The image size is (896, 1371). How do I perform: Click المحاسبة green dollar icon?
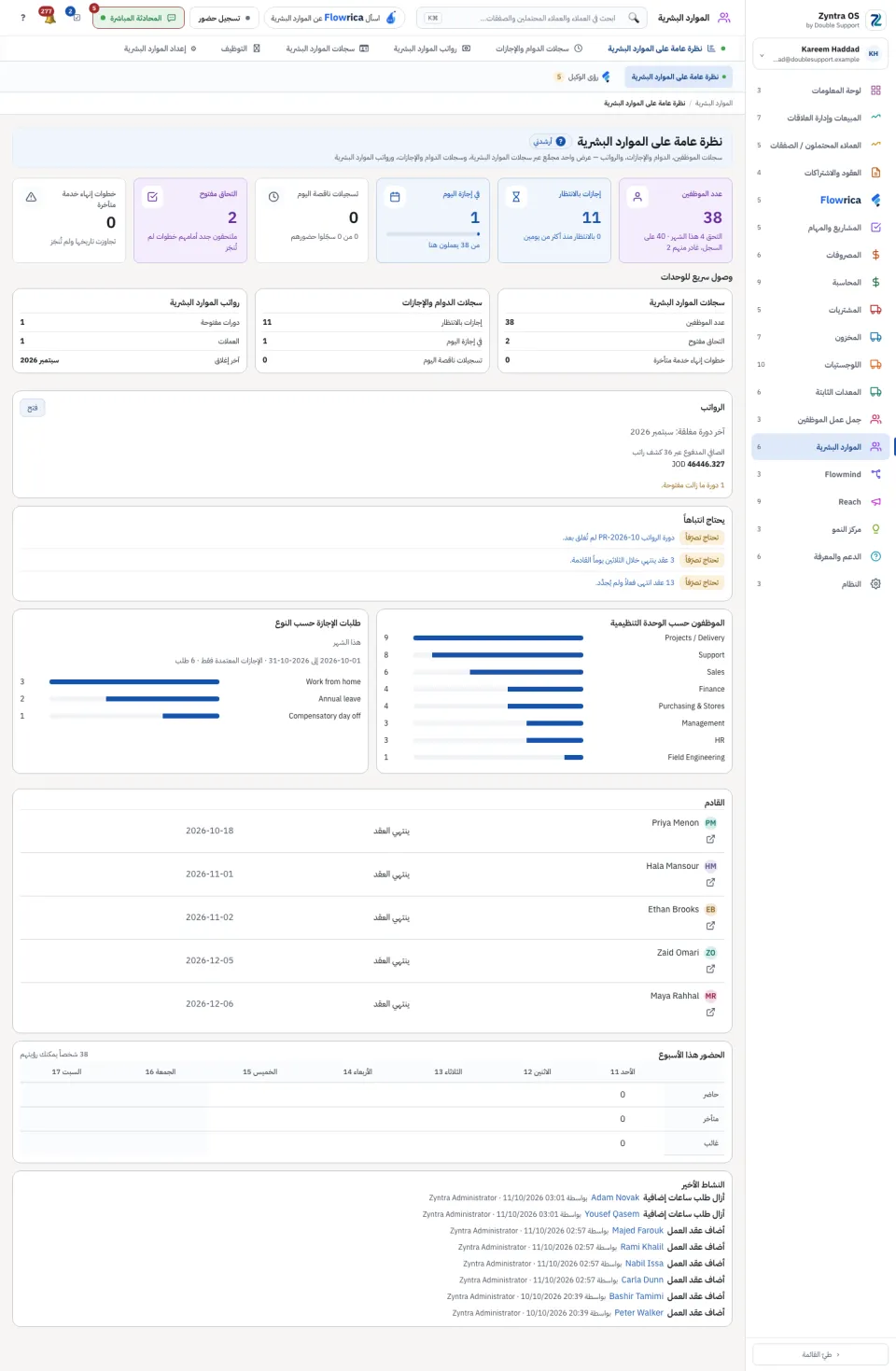pos(875,282)
